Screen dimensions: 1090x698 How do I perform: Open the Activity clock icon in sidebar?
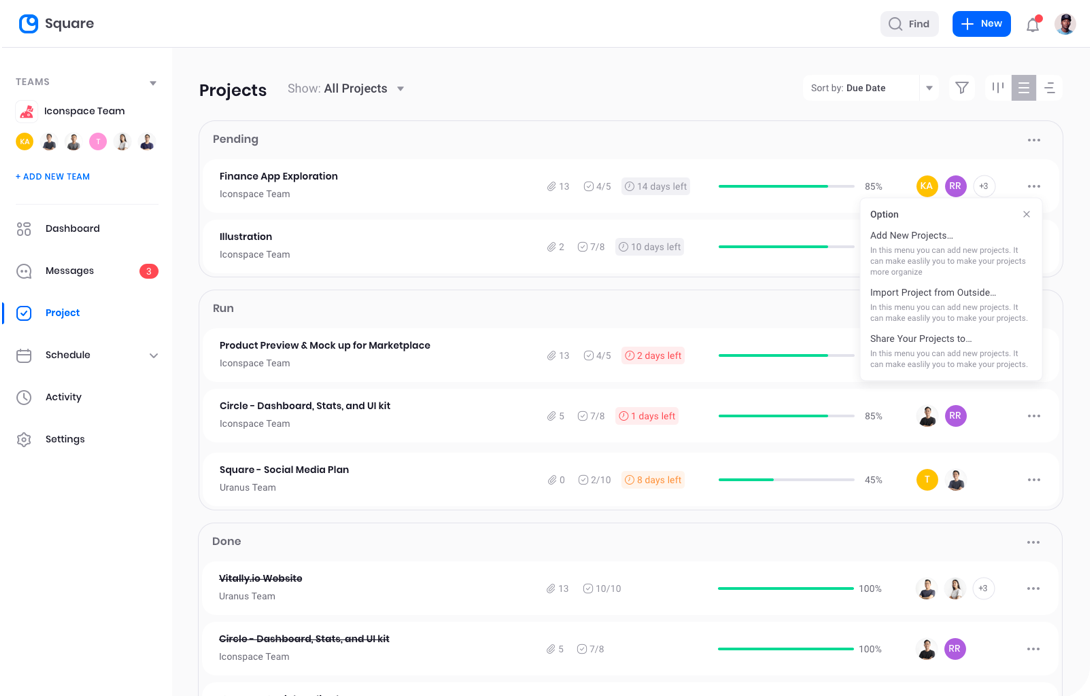(24, 397)
